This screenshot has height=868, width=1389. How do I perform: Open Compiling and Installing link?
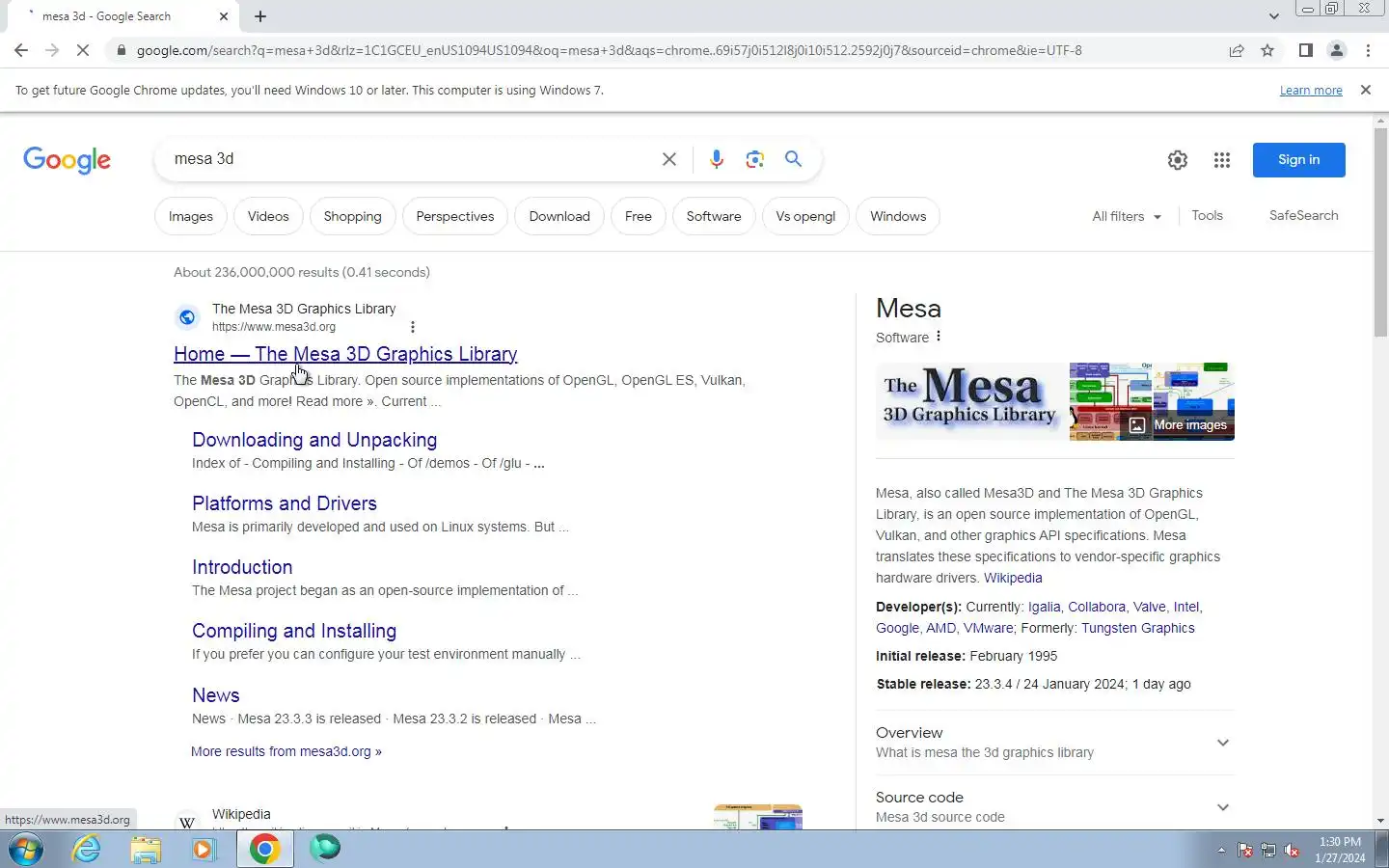(294, 631)
